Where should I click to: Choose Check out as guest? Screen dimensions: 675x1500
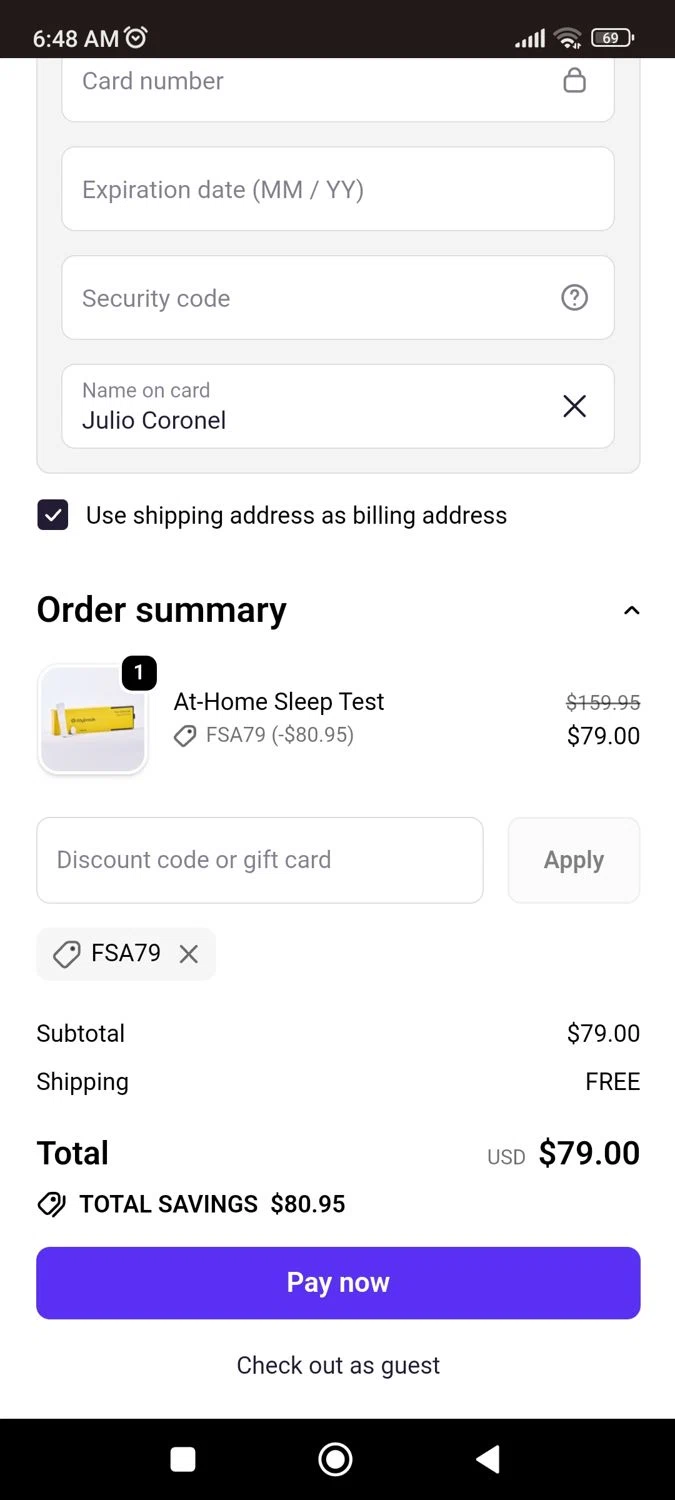point(338,1365)
